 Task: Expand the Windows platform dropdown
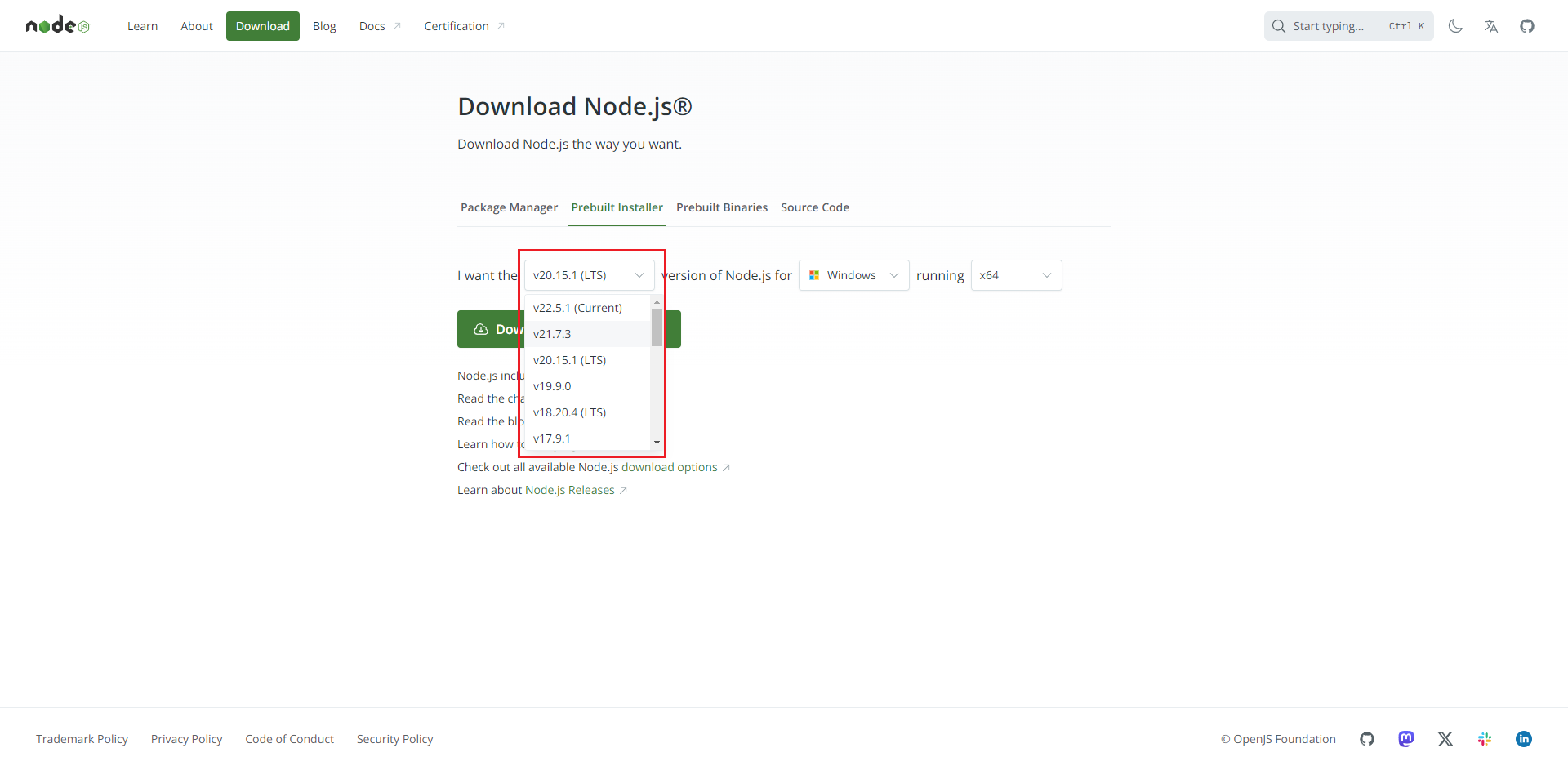tap(853, 275)
